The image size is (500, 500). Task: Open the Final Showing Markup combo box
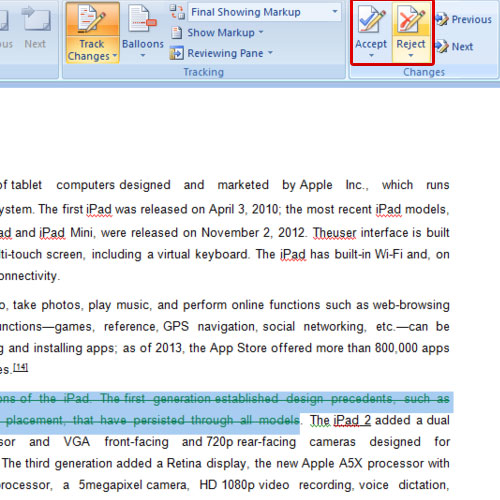[264, 12]
